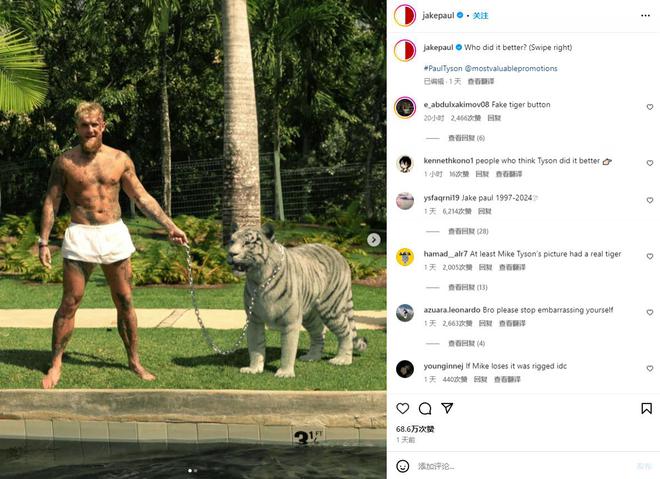Expand the 6 replies under Fake tiger button comment
This screenshot has width=660, height=479.
[466, 138]
